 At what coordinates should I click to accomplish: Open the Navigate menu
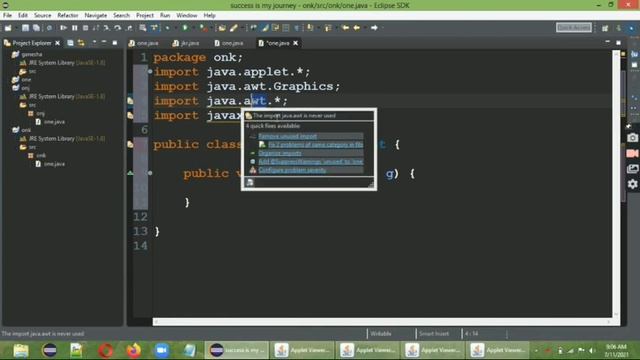(x=96, y=15)
